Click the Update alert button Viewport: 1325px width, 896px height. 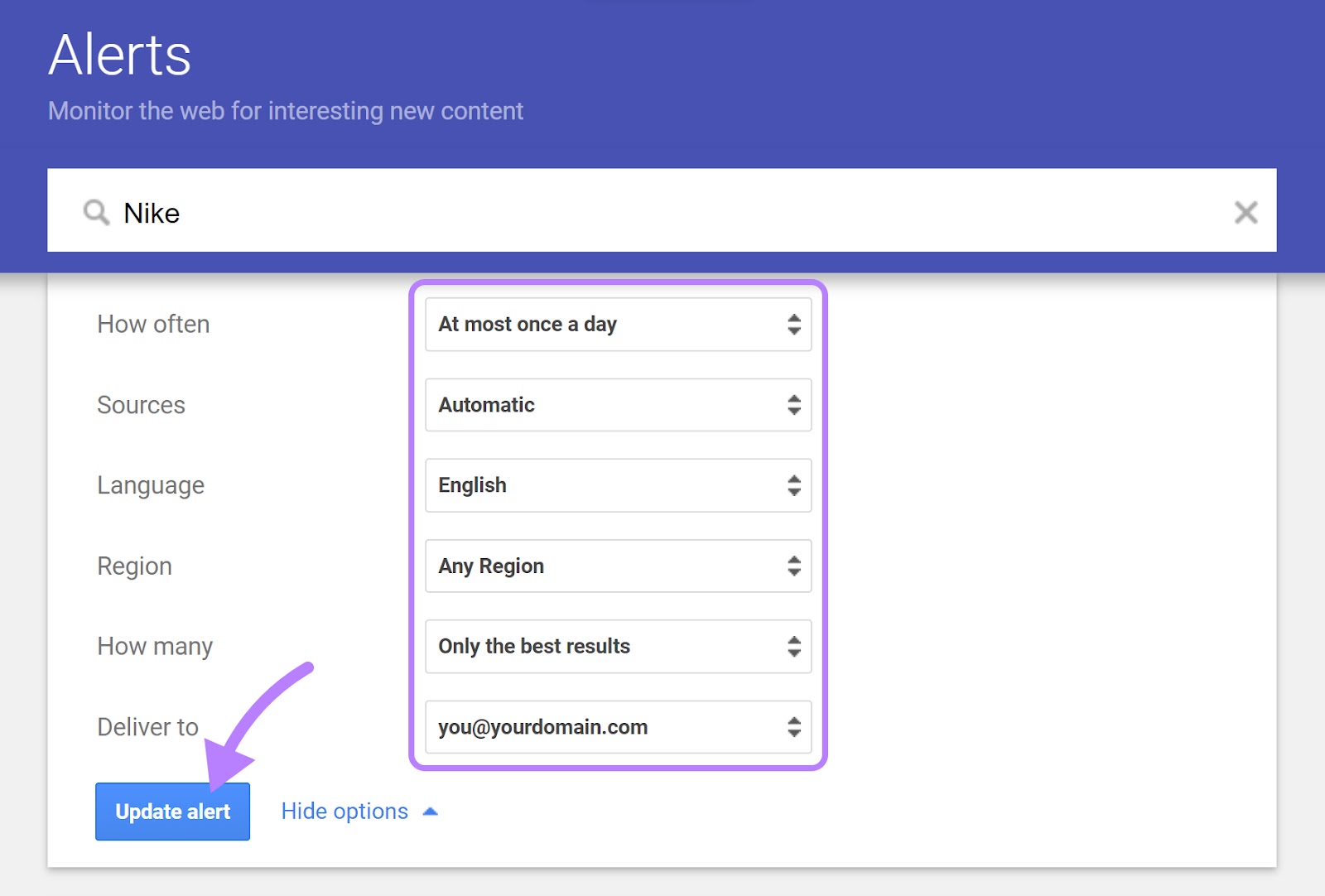172,812
